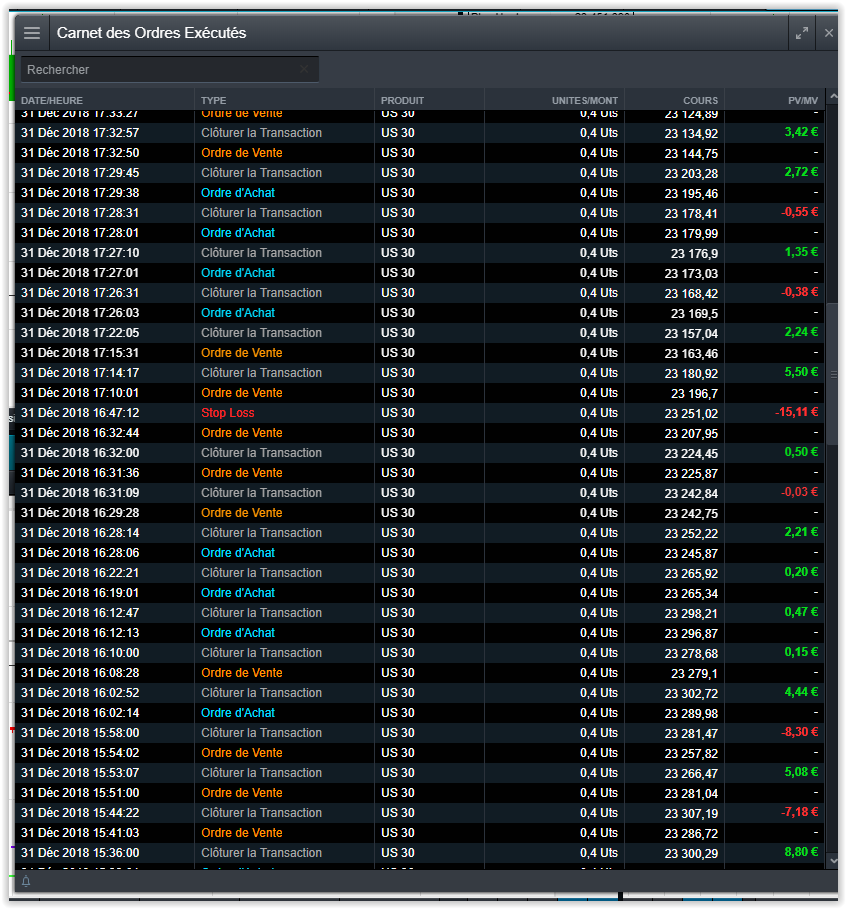The height and width of the screenshot is (909, 846).
Task: Click the 5,50 € profit value
Action: pyautogui.click(x=801, y=372)
